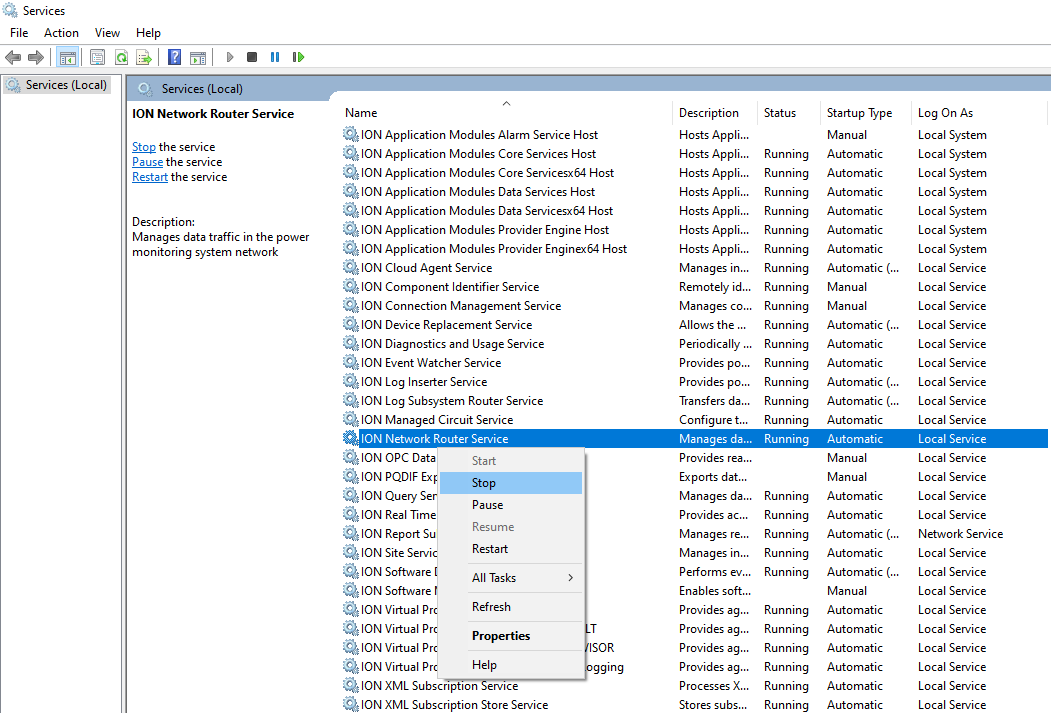Choose Pause in the context menu
The width and height of the screenshot is (1051, 713).
click(511, 505)
